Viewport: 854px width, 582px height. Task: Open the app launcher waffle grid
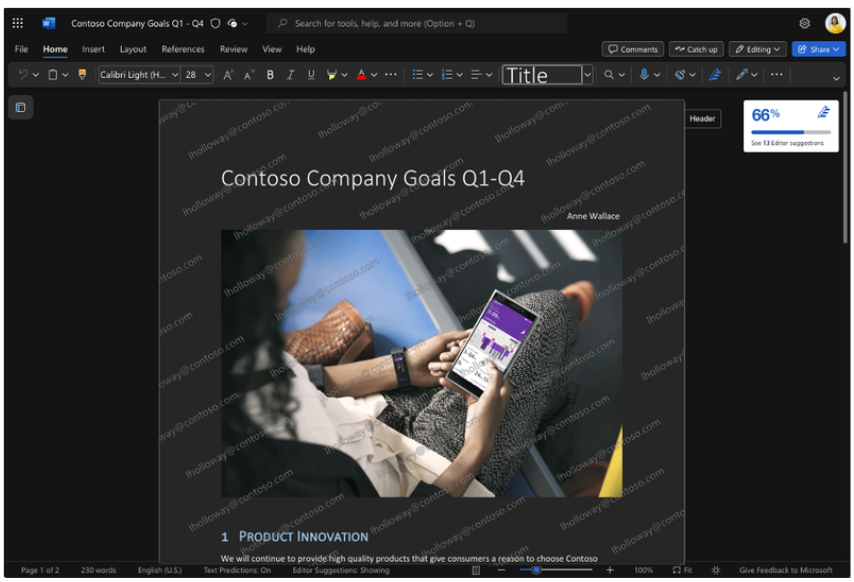tap(17, 23)
